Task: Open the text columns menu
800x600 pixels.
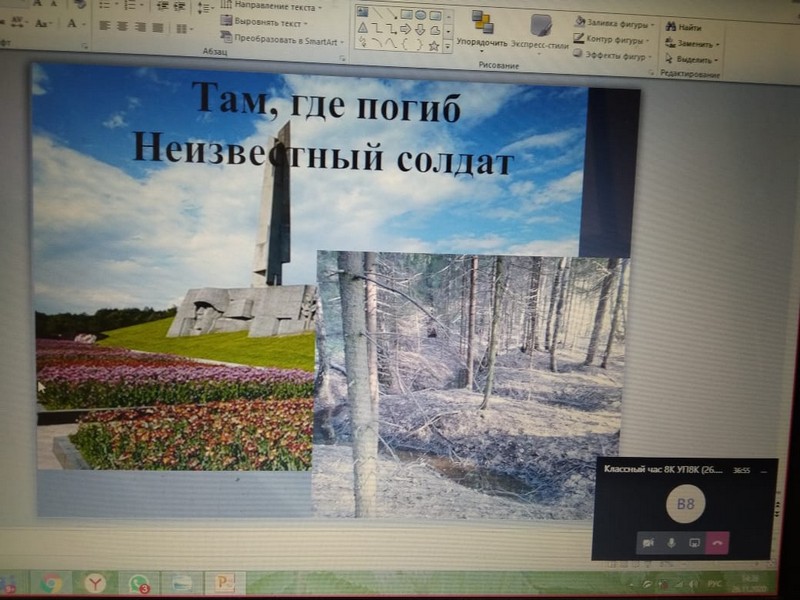Action: click(x=184, y=29)
